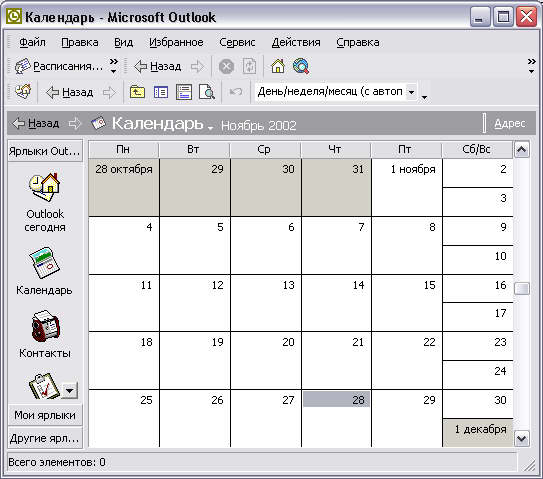Select the Мои ярлыки group button
543x479 pixels.
coord(45,415)
